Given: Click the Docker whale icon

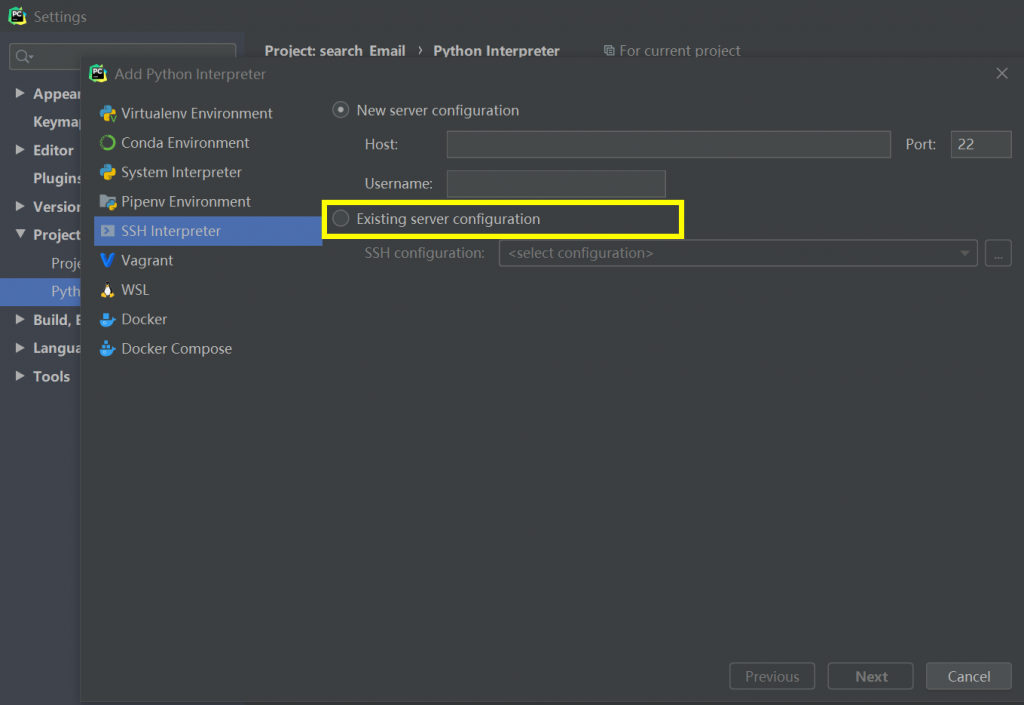Looking at the screenshot, I should [x=108, y=319].
